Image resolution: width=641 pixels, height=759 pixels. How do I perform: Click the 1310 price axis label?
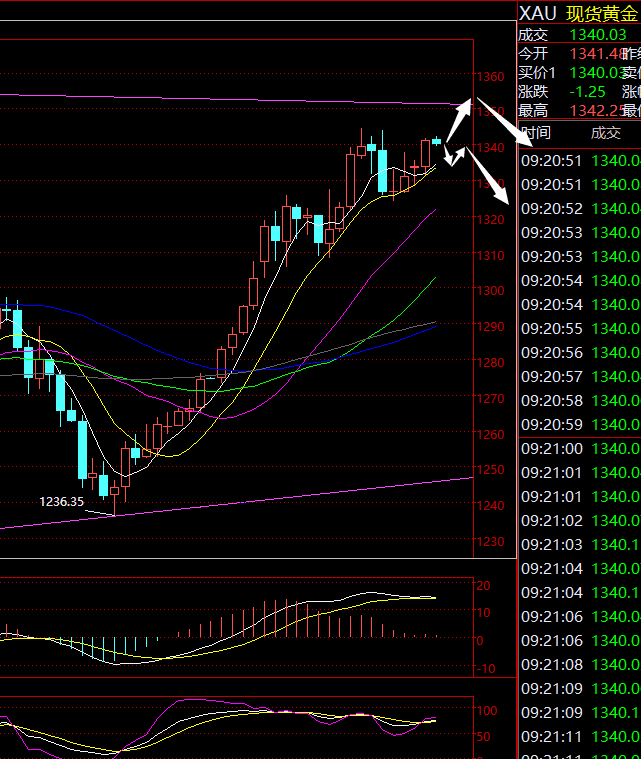click(x=491, y=256)
